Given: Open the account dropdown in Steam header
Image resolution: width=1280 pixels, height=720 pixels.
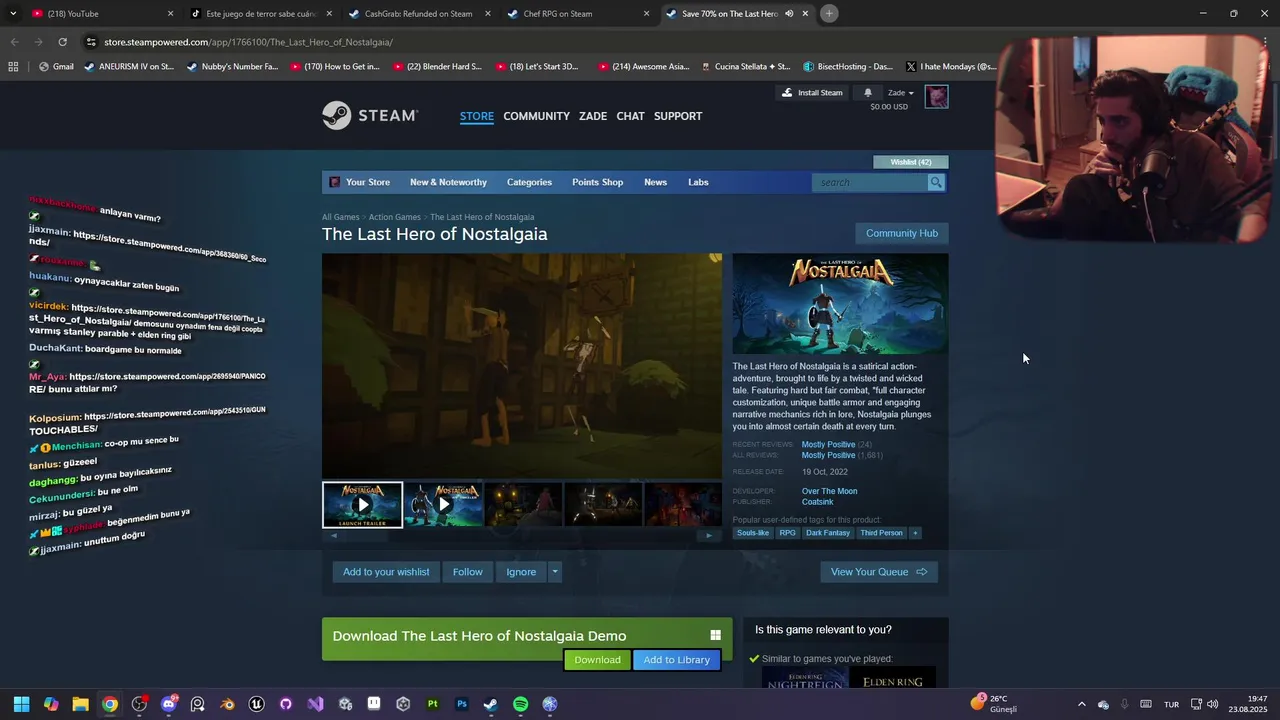Looking at the screenshot, I should [x=900, y=93].
